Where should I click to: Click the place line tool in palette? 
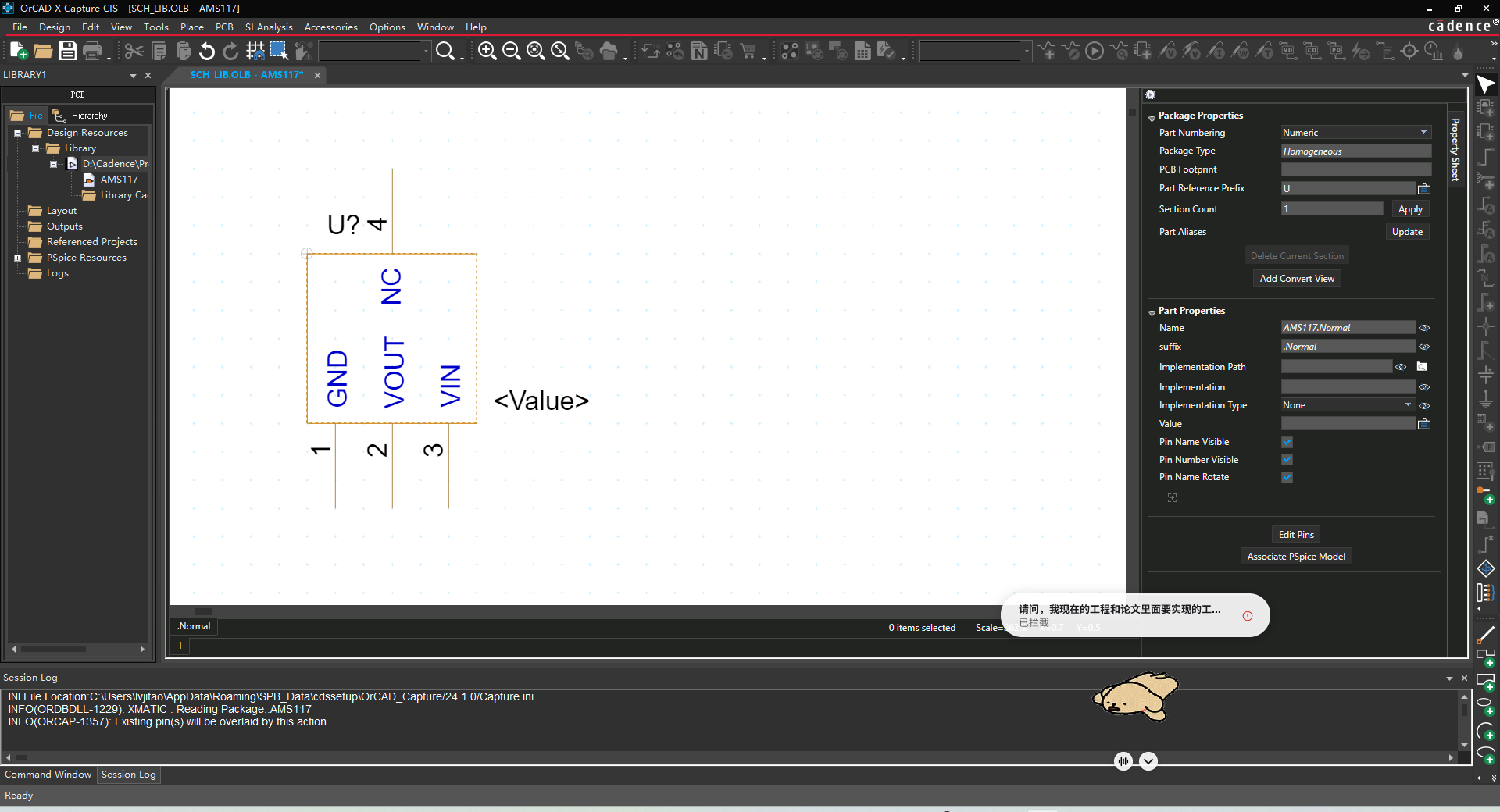pyautogui.click(x=1485, y=635)
